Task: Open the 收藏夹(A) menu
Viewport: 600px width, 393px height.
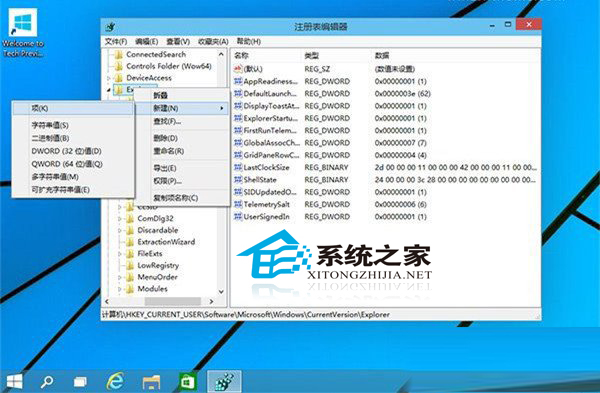Action: [x=213, y=41]
